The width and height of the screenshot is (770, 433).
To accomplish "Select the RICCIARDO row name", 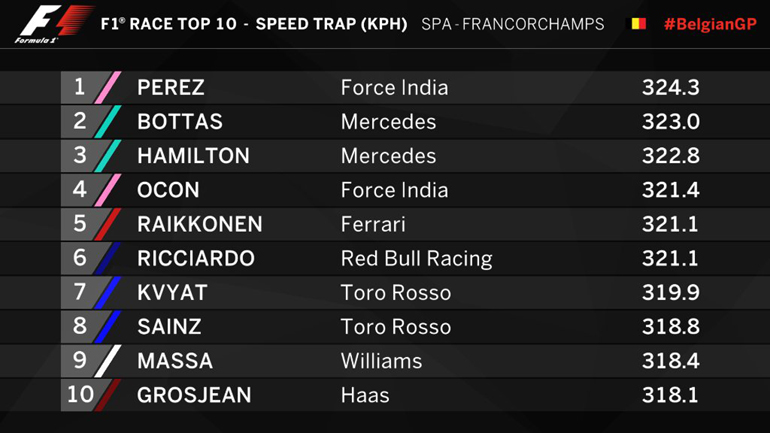I will pyautogui.click(x=196, y=259).
